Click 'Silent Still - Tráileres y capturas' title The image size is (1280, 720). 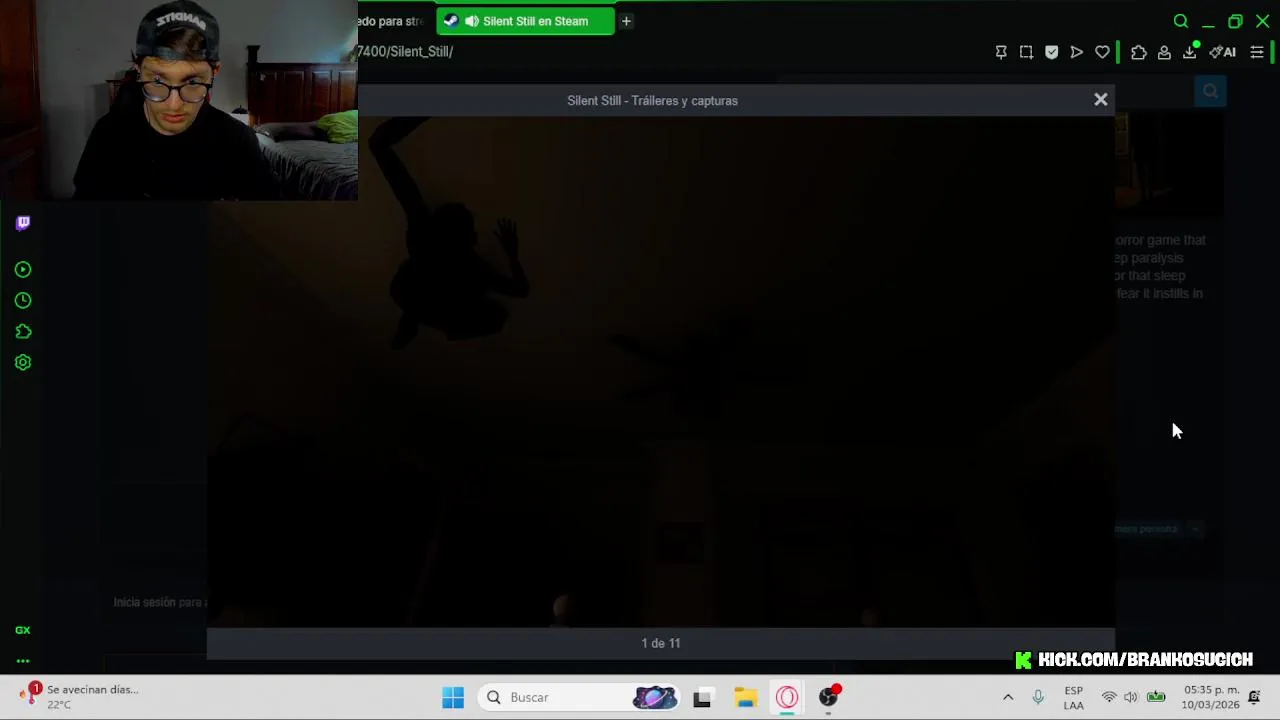[652, 100]
